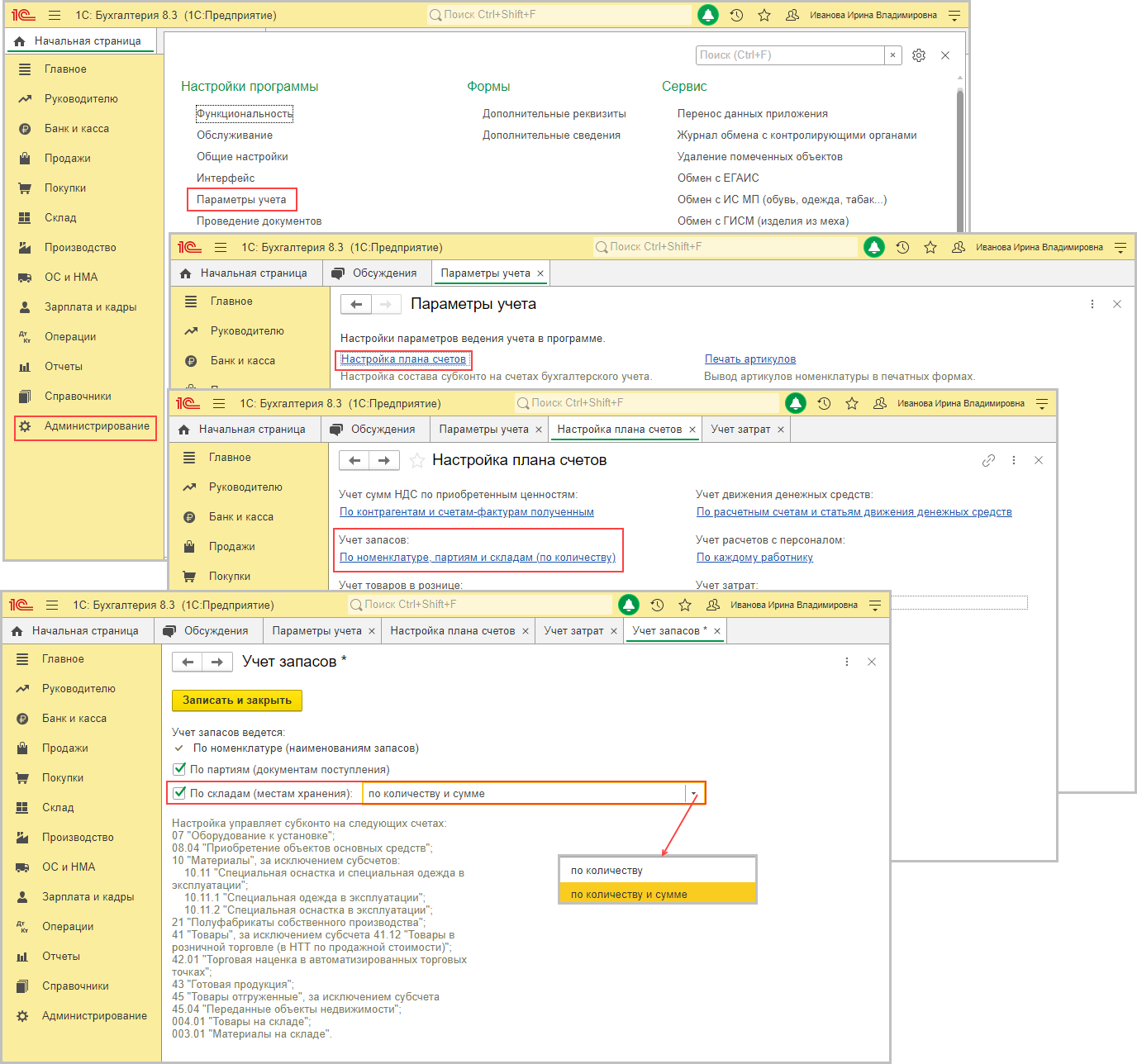Open history icon in the top window header
This screenshot has height=1064, width=1137.
tap(736, 15)
